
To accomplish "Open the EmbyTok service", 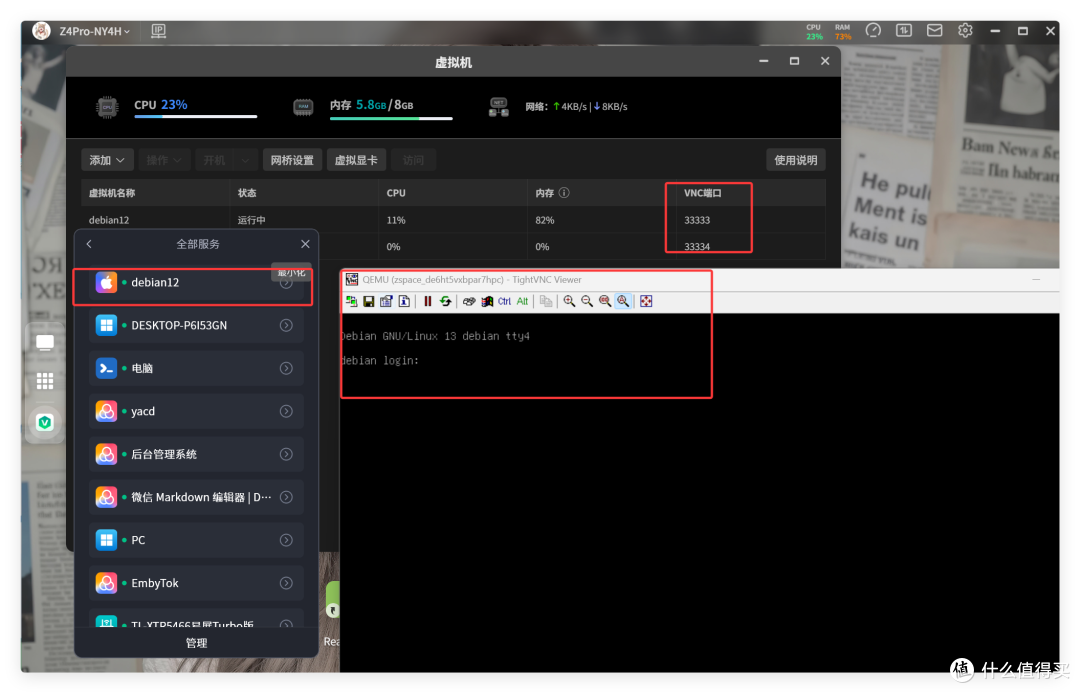I will pyautogui.click(x=196, y=583).
